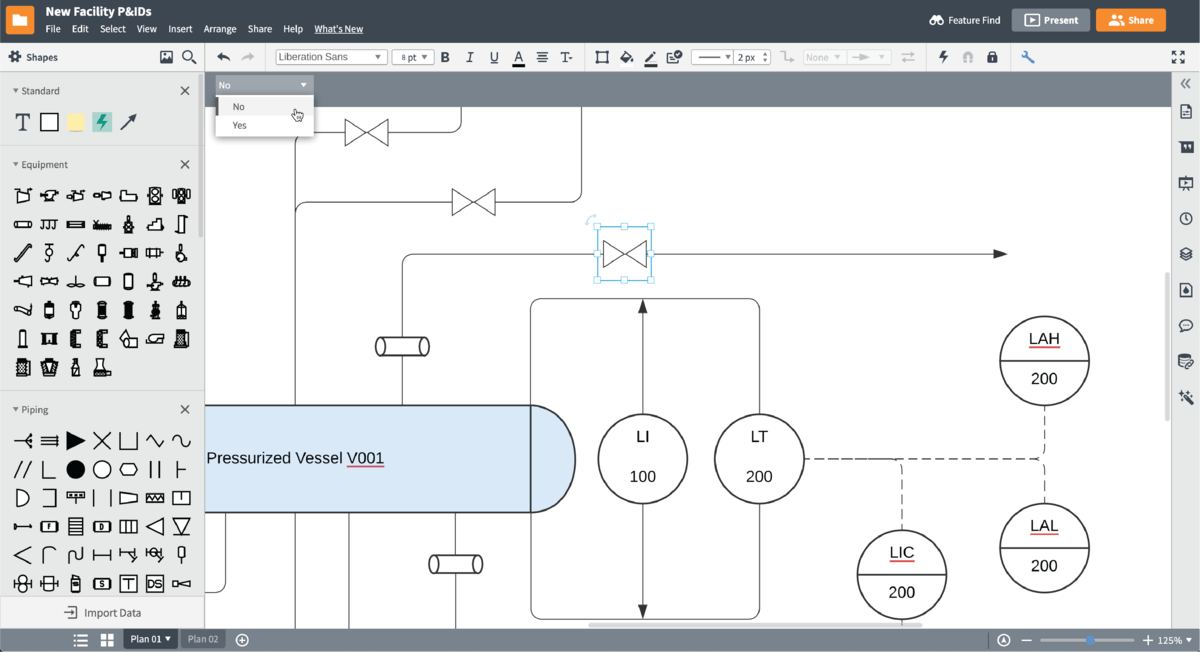Viewport: 1200px width, 652px height.
Task: Click the Import Data button
Action: pos(102,613)
